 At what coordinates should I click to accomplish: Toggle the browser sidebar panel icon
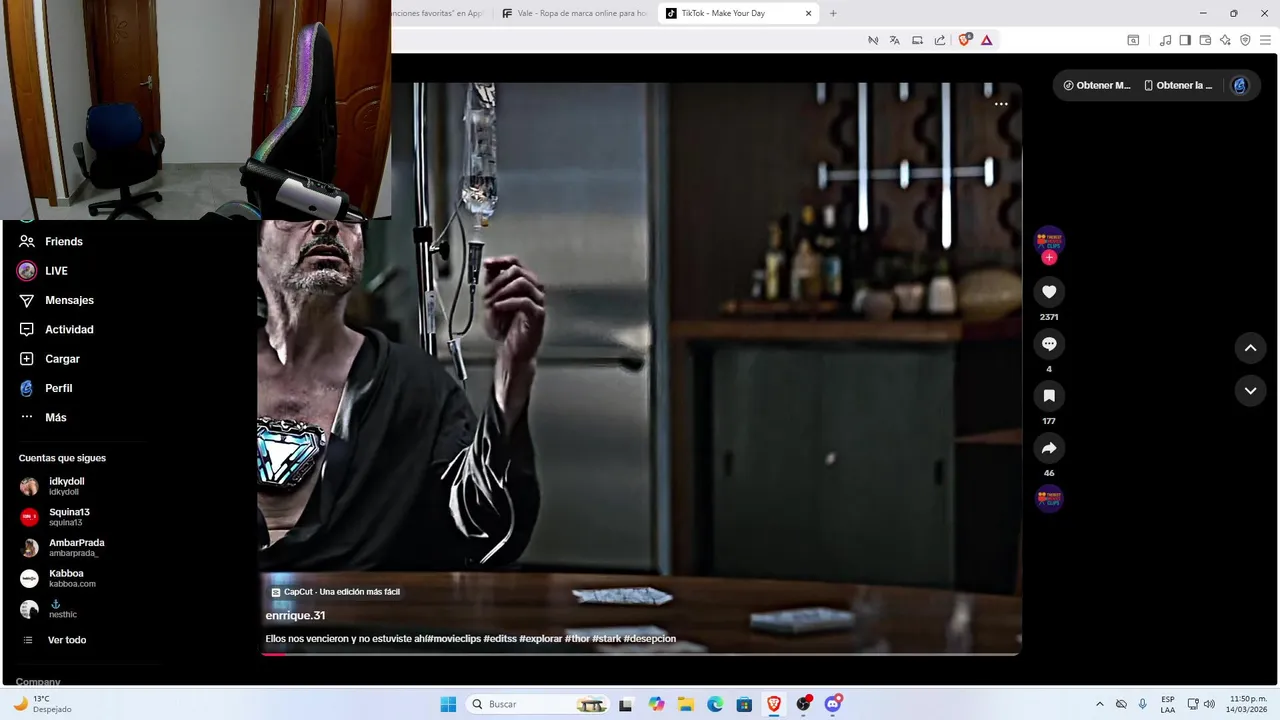[x=1185, y=40]
